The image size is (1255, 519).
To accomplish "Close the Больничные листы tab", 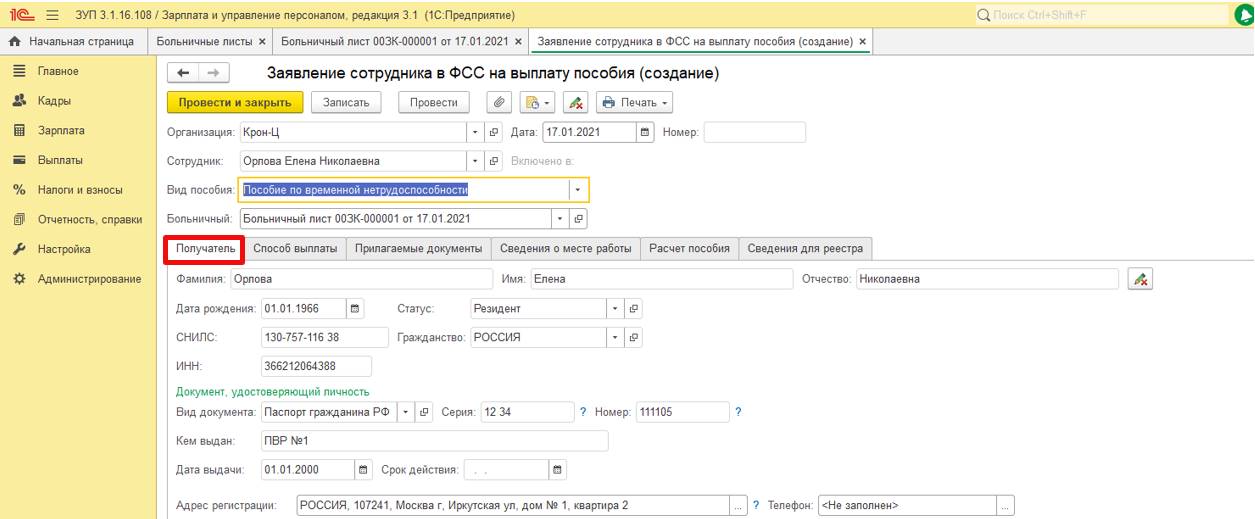I will 262,42.
